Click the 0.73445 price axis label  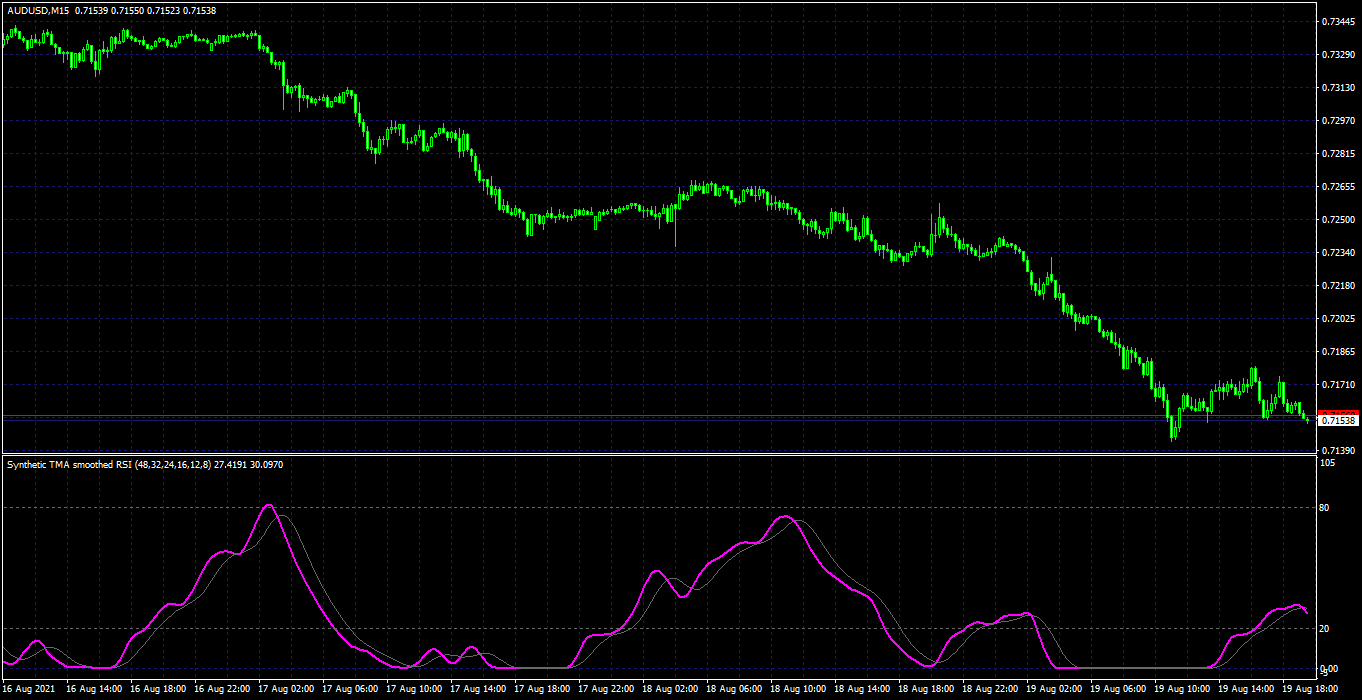(x=1338, y=21)
